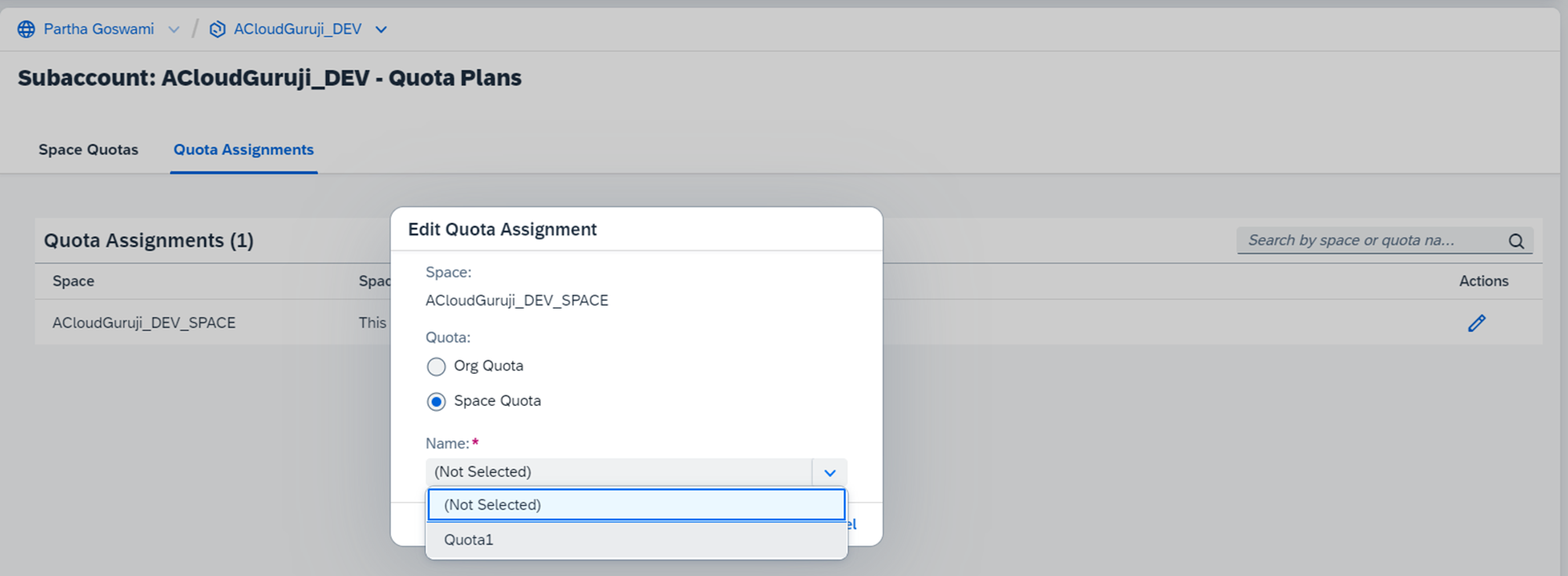1568x576 pixels.
Task: Open the Partha Goswami breadcrumb link
Action: click(x=99, y=30)
